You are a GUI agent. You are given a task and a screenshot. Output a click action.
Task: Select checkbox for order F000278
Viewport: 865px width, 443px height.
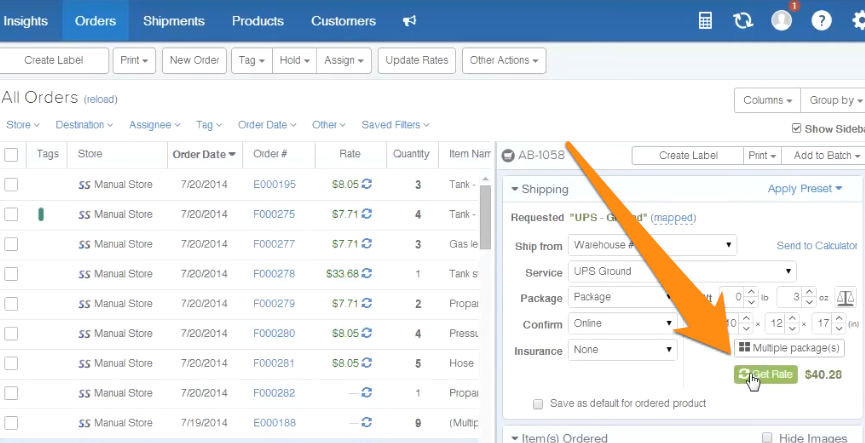(x=11, y=274)
